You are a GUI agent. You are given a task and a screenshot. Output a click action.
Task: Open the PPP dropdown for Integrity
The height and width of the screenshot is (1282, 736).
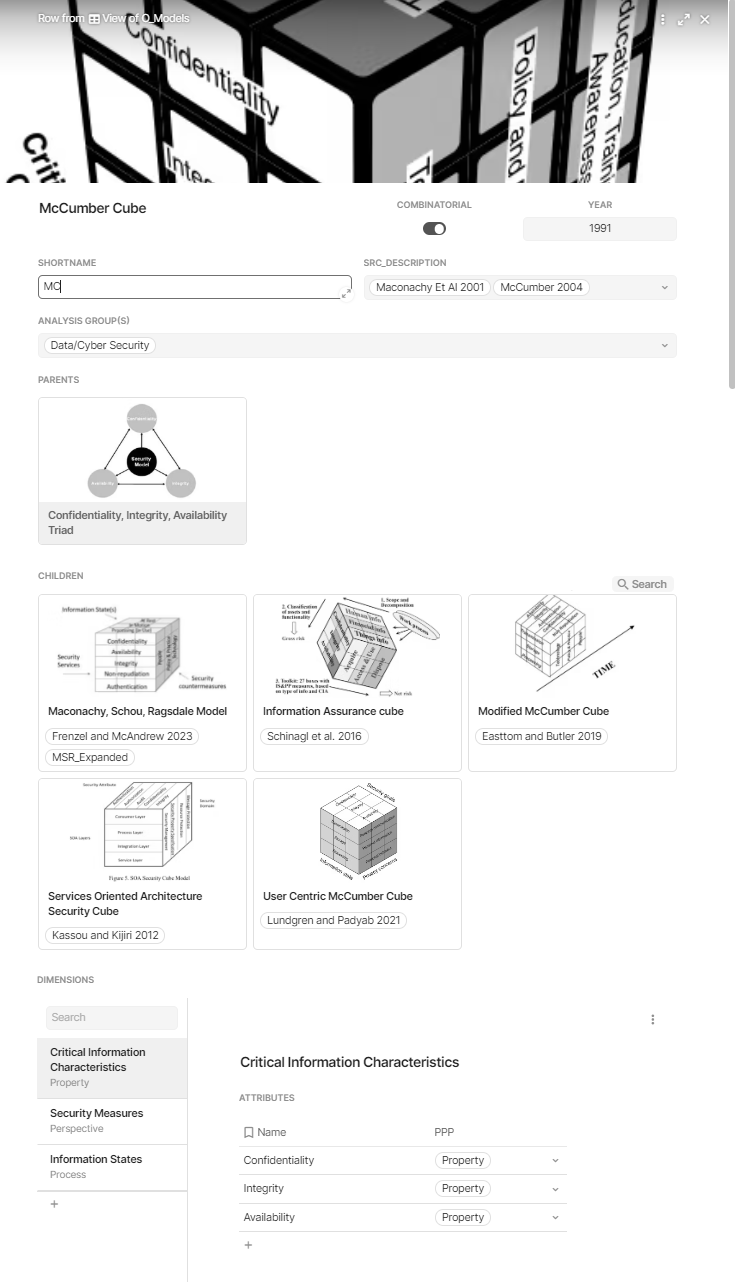[555, 1189]
